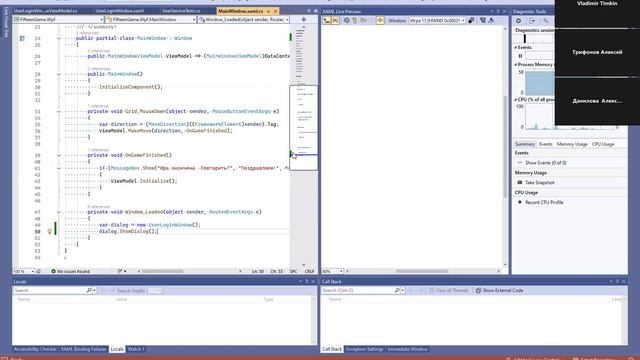This screenshot has height=360, width=640.
Task: Open the UserLoginWindowViewModel.cs tab
Action: [x=45, y=11]
